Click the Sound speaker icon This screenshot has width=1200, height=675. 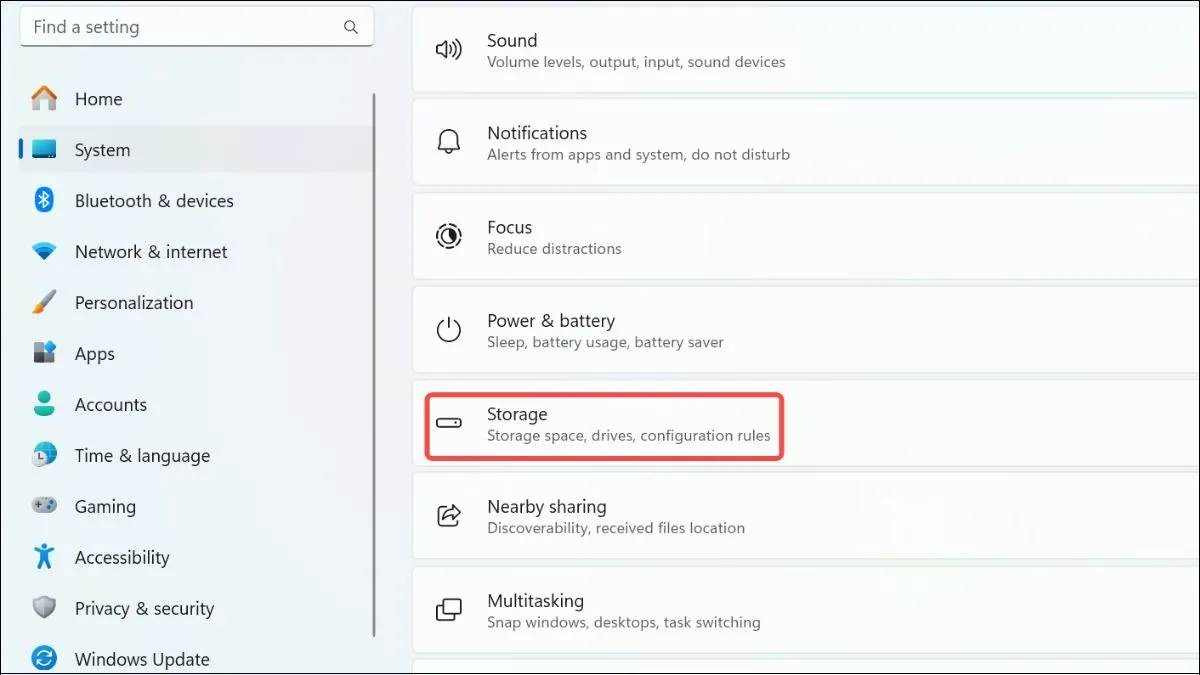pyautogui.click(x=449, y=49)
